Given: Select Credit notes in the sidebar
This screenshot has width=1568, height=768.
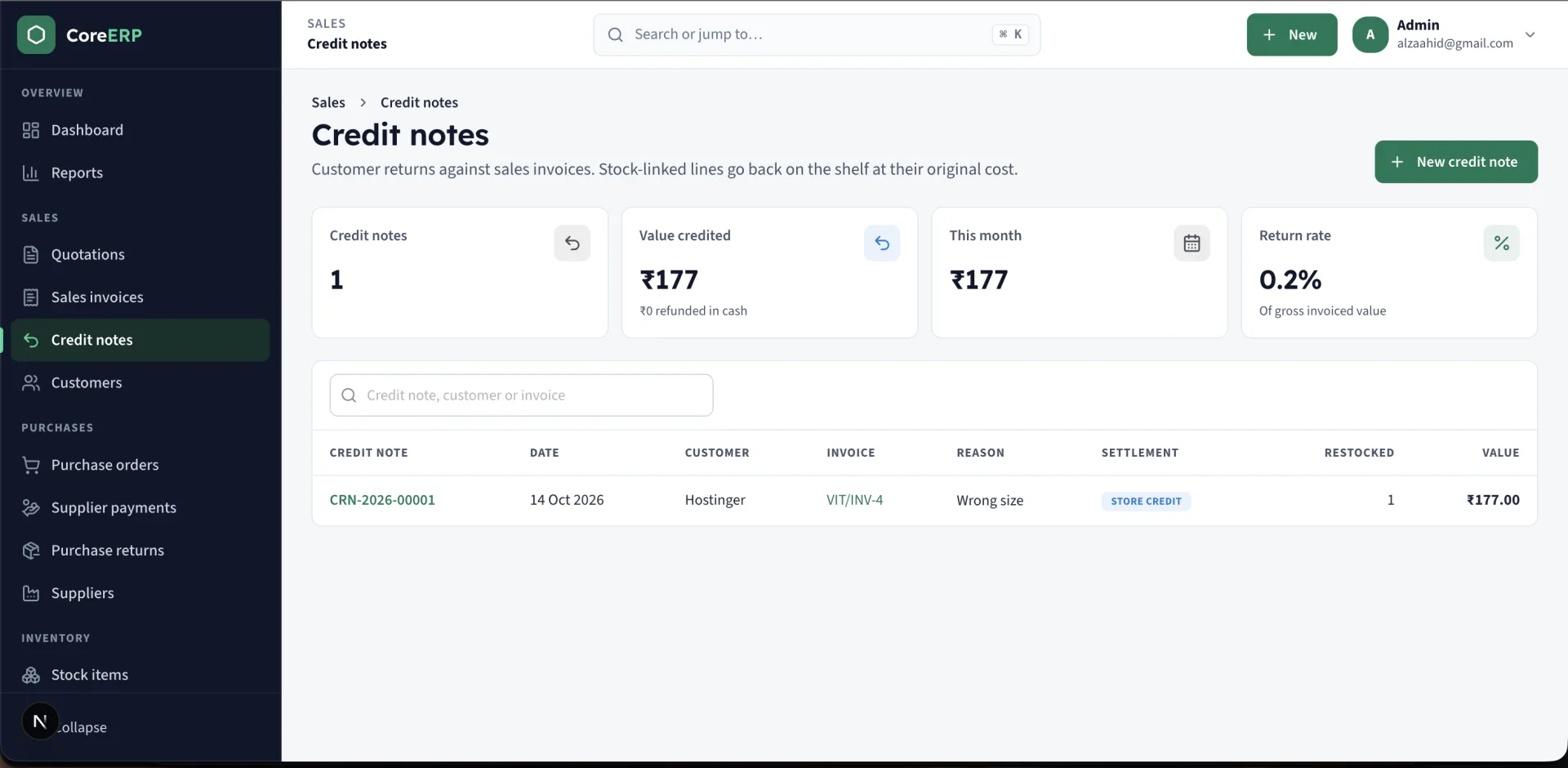Looking at the screenshot, I should coord(140,340).
